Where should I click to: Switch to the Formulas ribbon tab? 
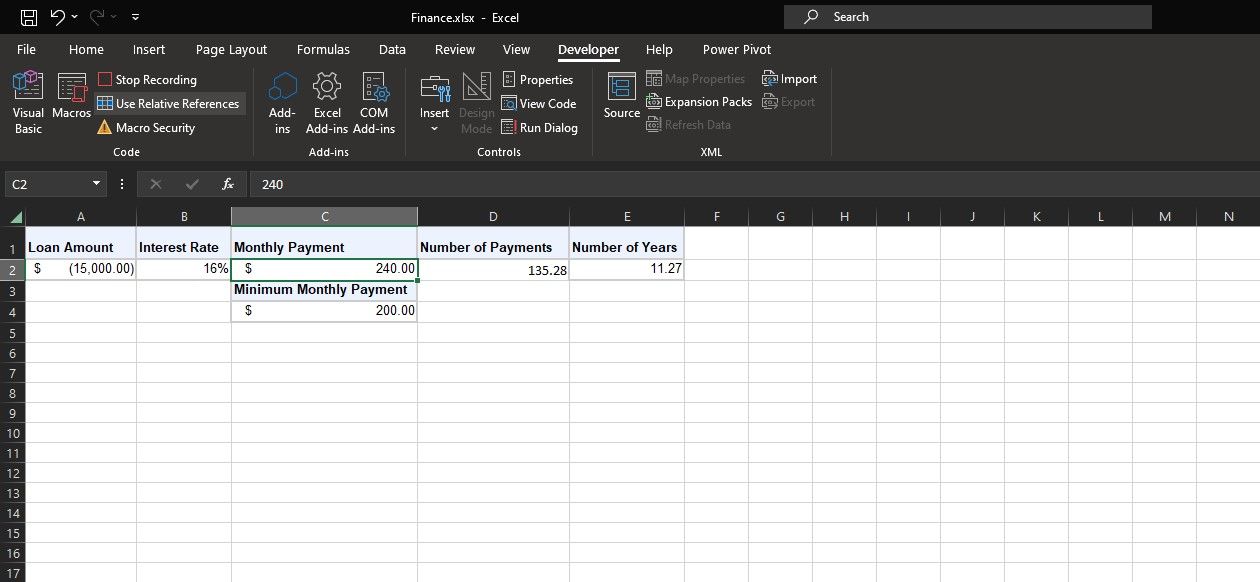pyautogui.click(x=323, y=49)
